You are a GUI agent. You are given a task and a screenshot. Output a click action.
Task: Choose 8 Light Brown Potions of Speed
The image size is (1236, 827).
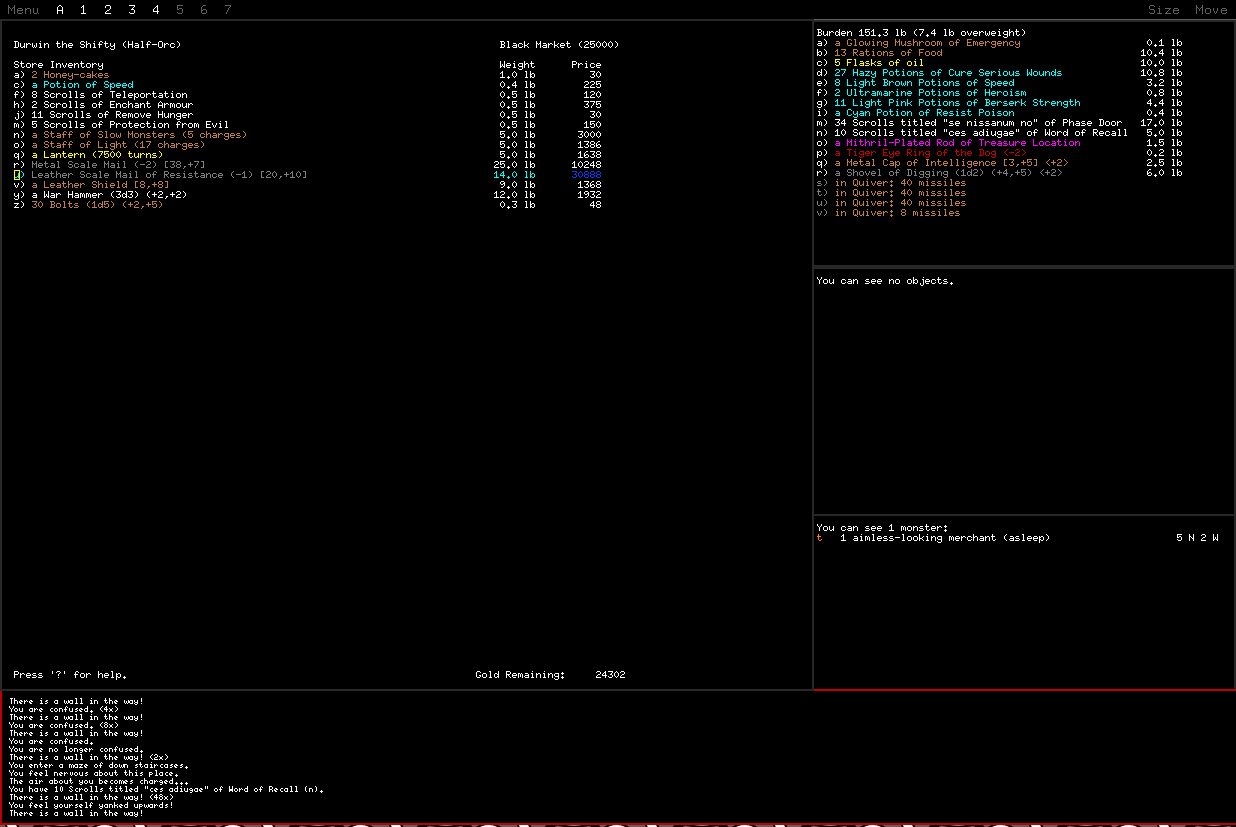1000,83
